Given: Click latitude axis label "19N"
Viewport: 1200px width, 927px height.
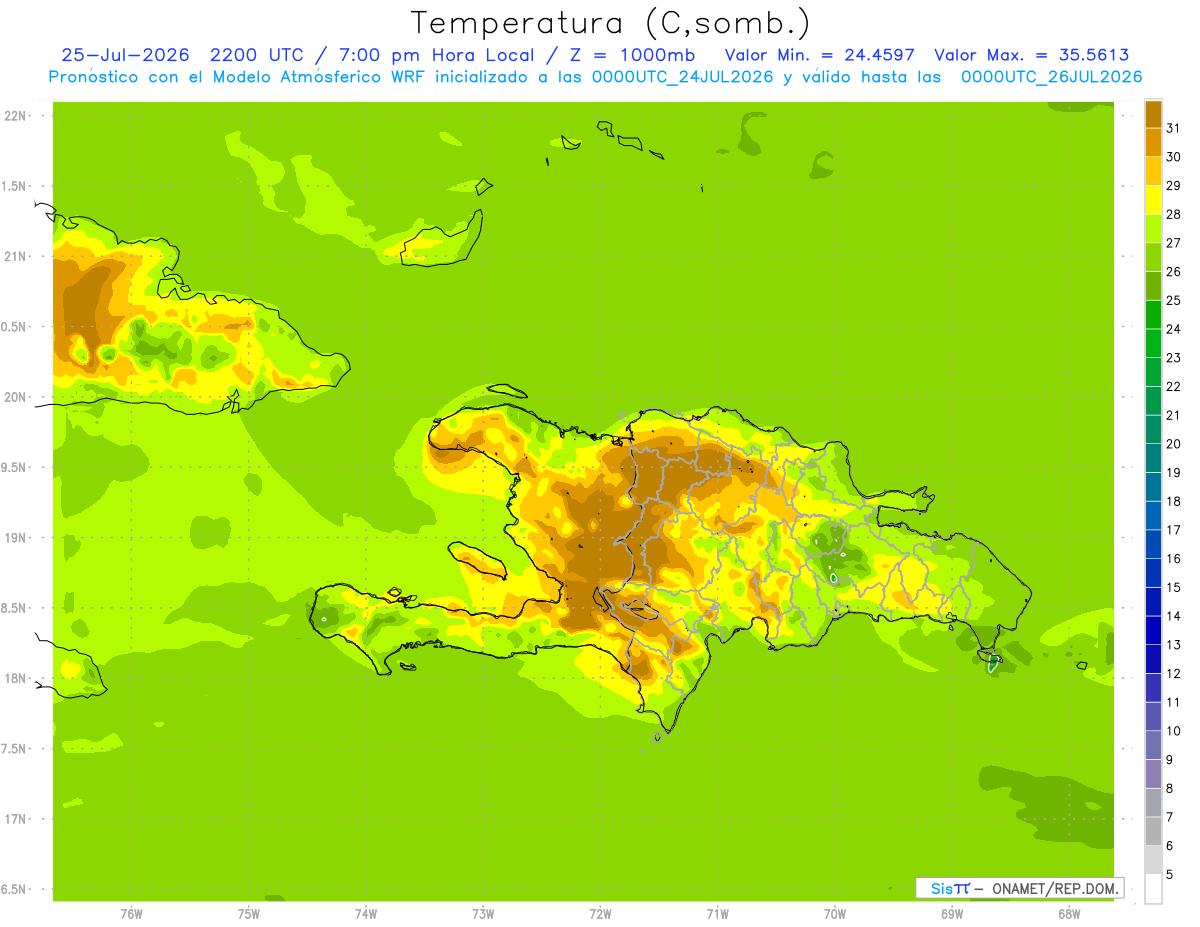Looking at the screenshot, I should 15,538.
